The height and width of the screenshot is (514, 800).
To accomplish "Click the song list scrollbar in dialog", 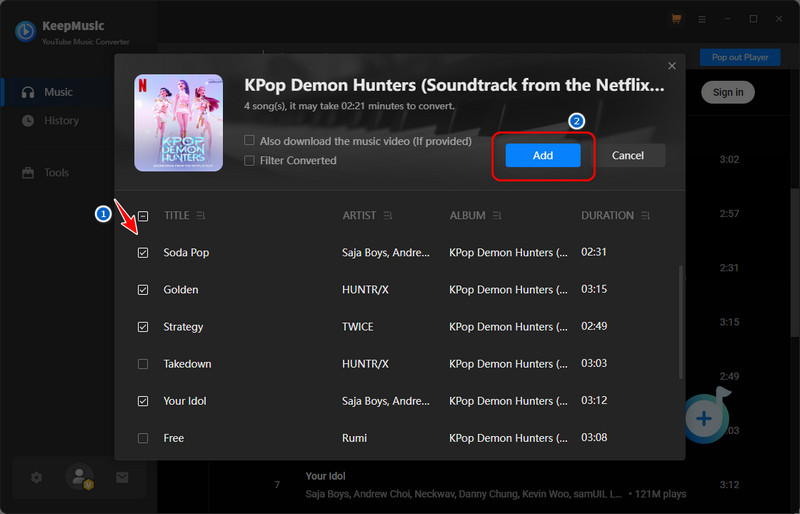I will [681, 322].
